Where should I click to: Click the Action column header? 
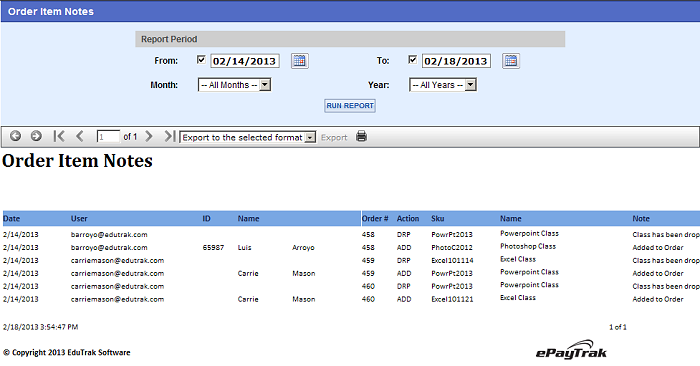(408, 219)
